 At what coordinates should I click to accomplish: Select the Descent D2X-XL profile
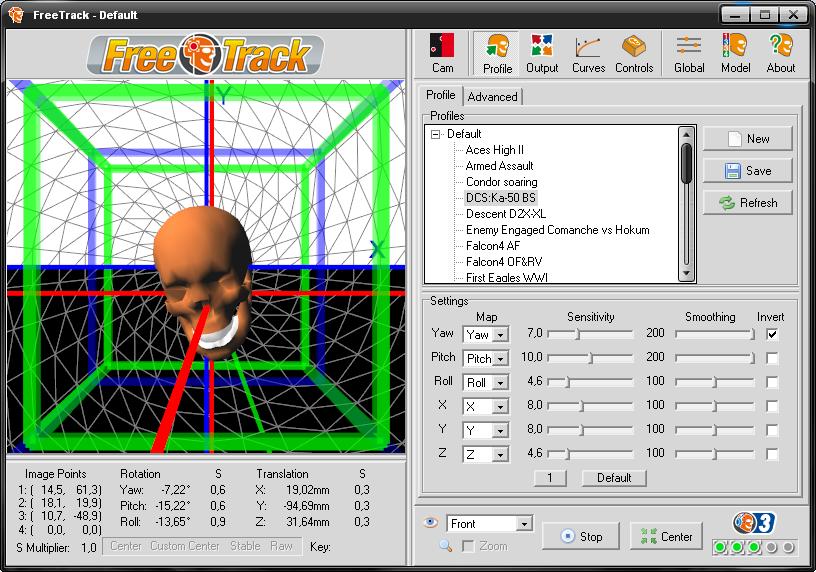pos(505,214)
